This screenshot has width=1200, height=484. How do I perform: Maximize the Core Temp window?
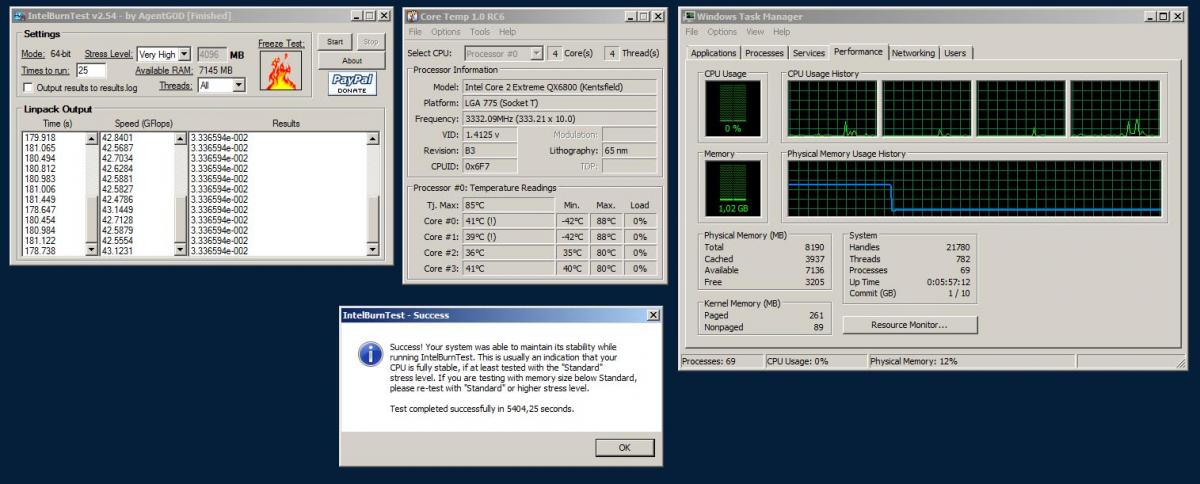pyautogui.click(x=642, y=16)
